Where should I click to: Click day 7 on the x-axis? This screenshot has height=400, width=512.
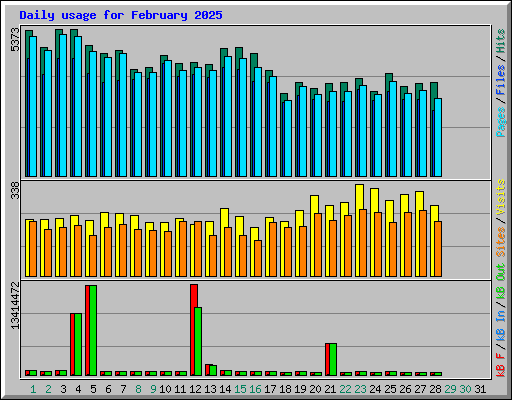point(123,389)
